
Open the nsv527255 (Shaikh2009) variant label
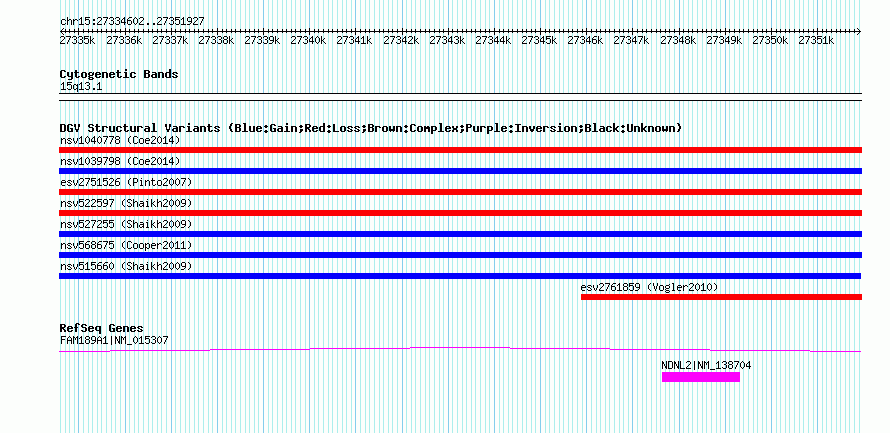point(126,224)
